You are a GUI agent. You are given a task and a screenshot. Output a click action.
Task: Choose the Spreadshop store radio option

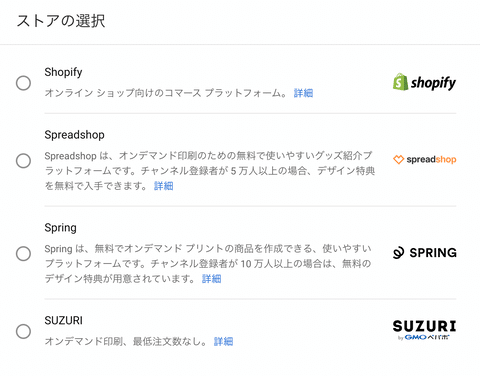pyautogui.click(x=23, y=161)
